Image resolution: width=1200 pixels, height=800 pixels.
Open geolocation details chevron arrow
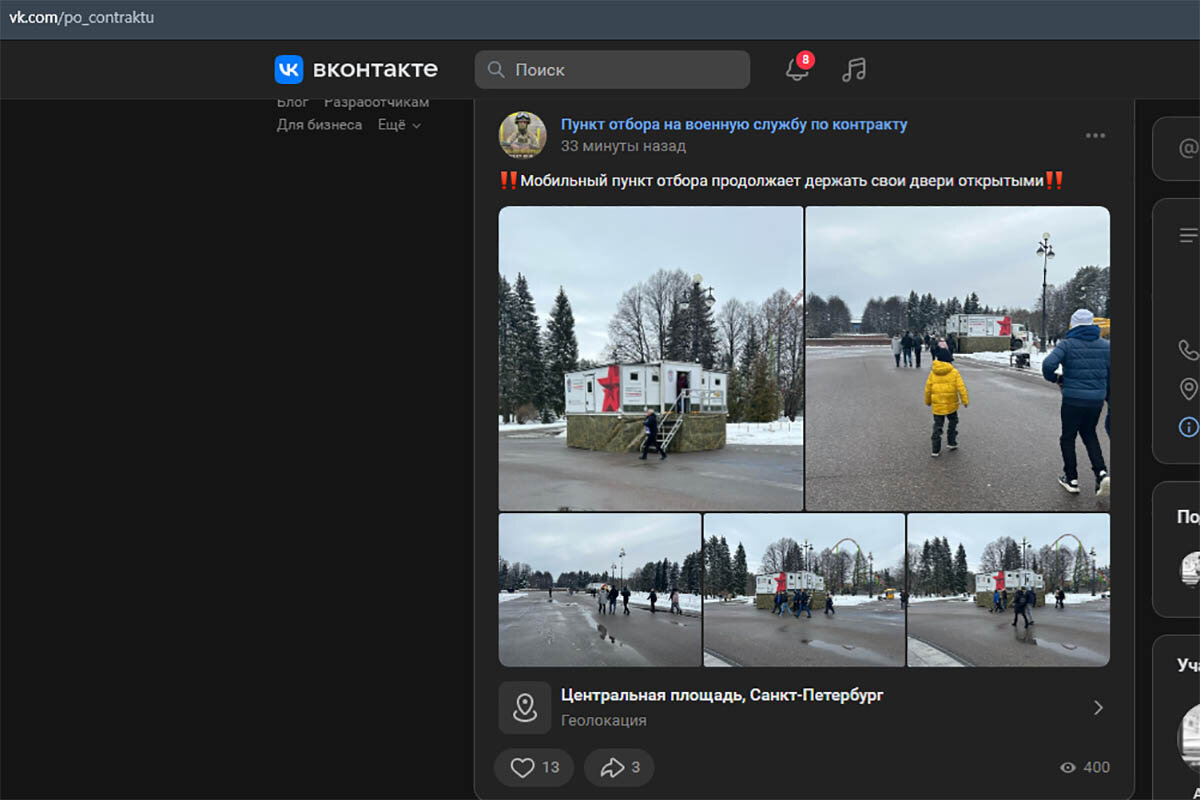[x=1098, y=707]
